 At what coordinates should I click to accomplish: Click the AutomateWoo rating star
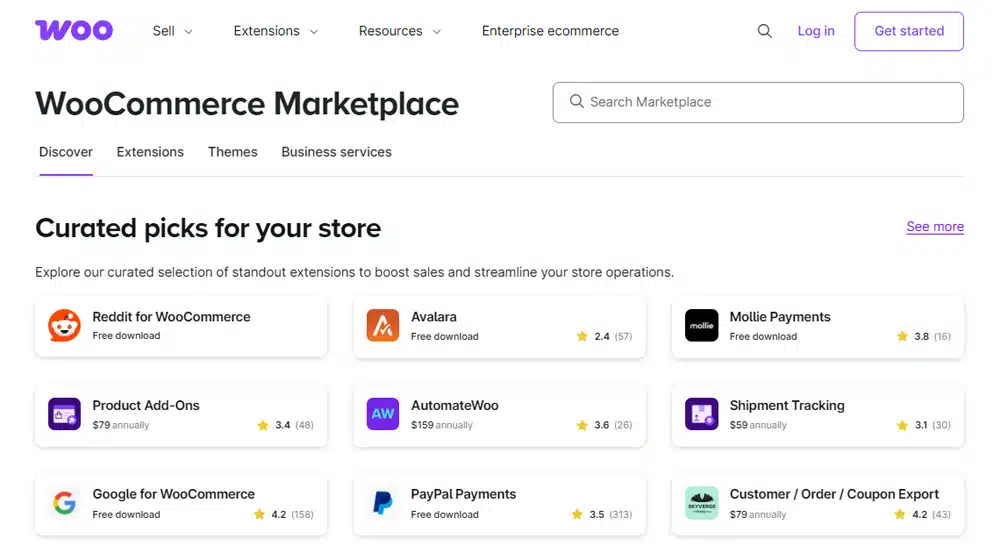coord(582,425)
